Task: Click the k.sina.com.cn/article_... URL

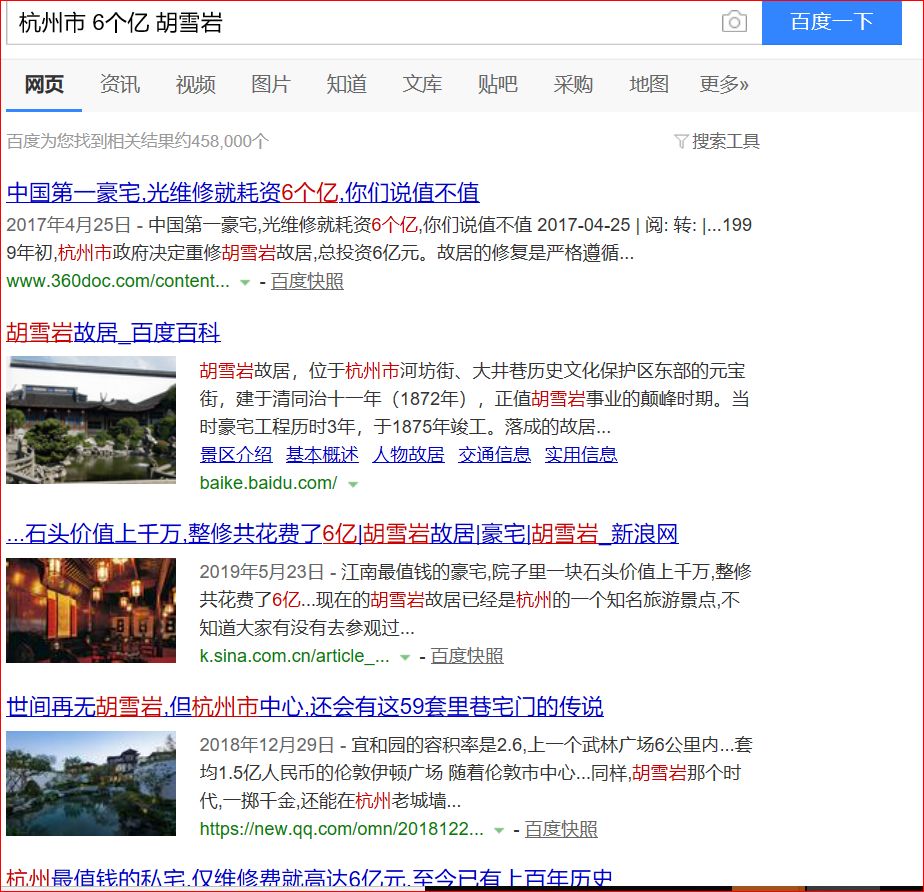Action: [295, 656]
